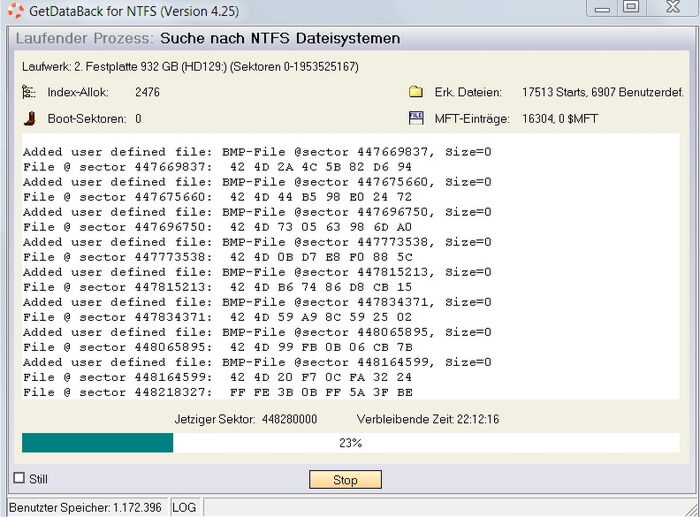
Task: Click the Stop button
Action: pyautogui.click(x=345, y=479)
